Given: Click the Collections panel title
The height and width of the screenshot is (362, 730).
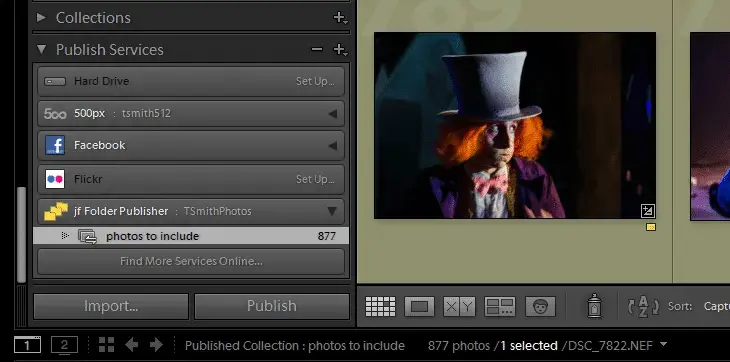Looking at the screenshot, I should click(x=93, y=18).
